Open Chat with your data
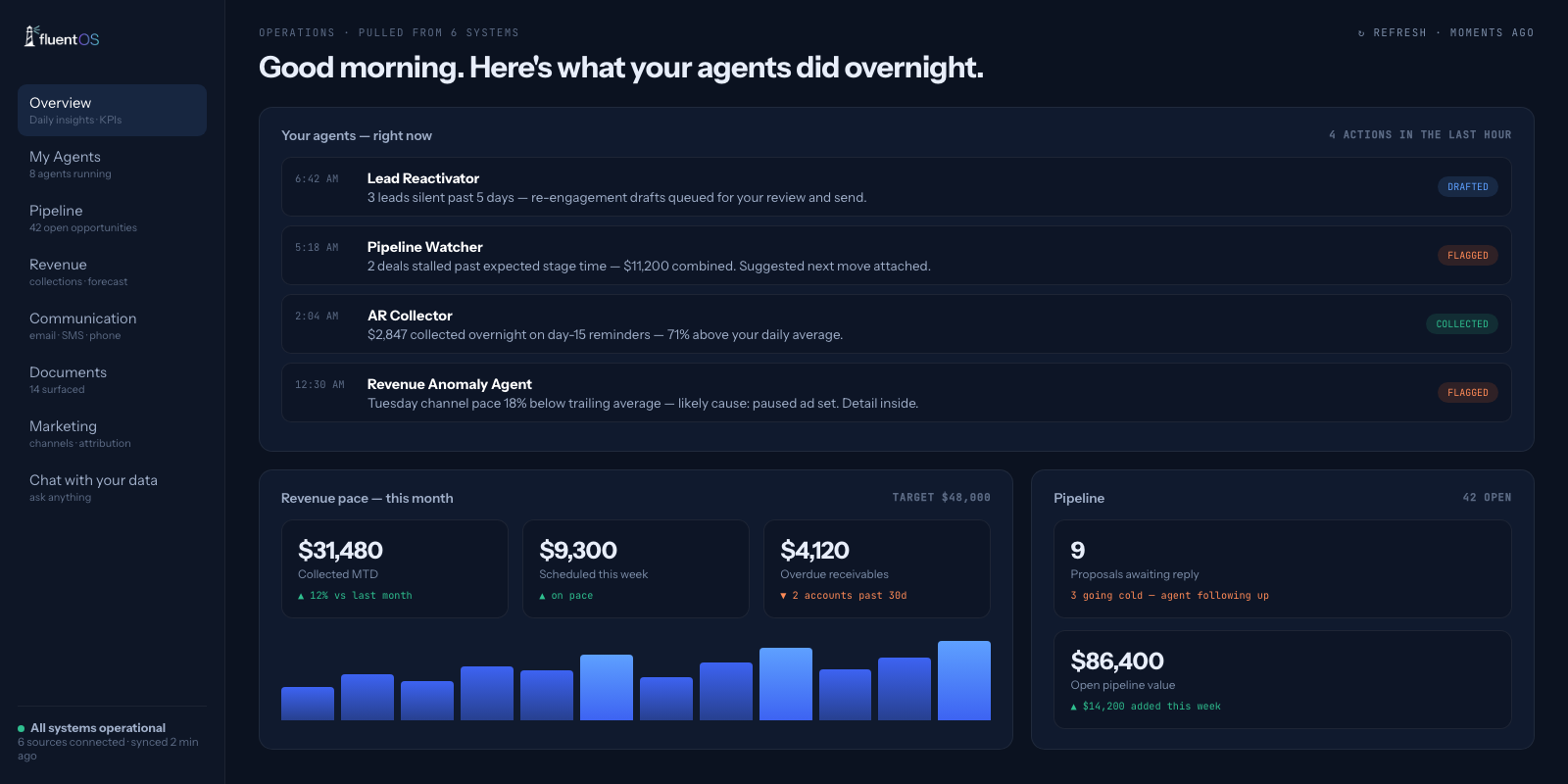Viewport: 1568px width, 784px height. tap(112, 487)
